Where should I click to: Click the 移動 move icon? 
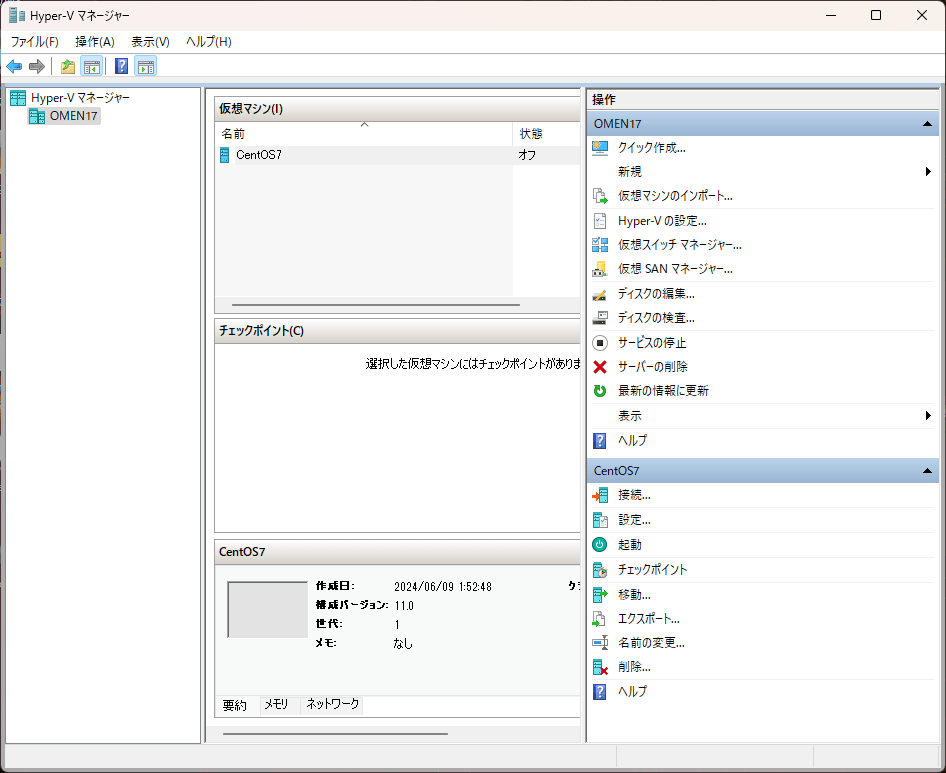point(600,595)
